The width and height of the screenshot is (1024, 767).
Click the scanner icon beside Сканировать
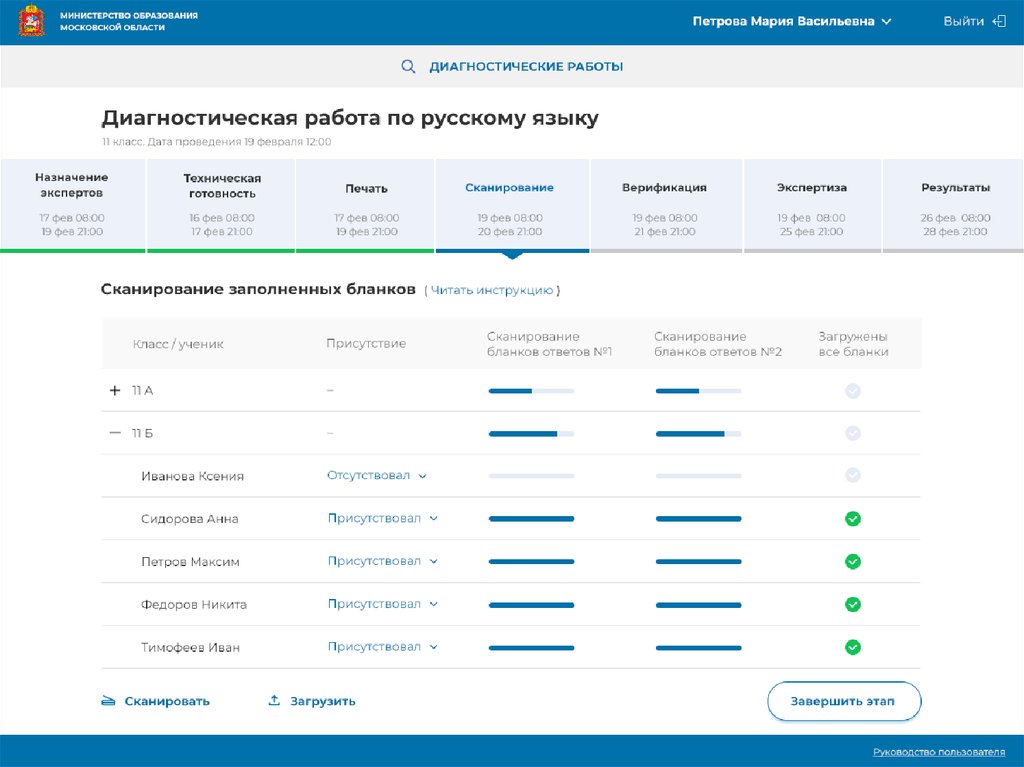(109, 701)
